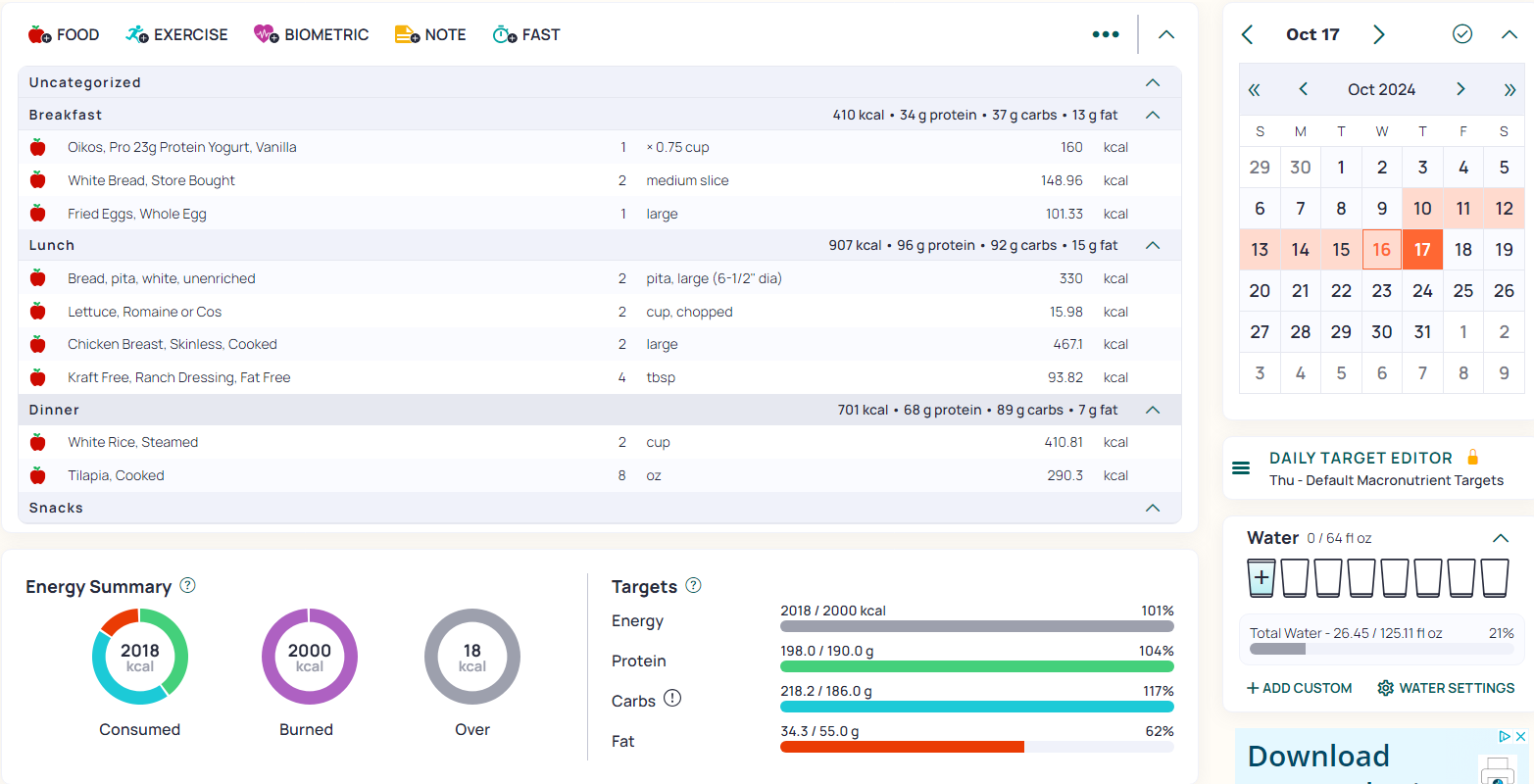Select October 10 in calendar
1534x784 pixels.
pos(1422,208)
